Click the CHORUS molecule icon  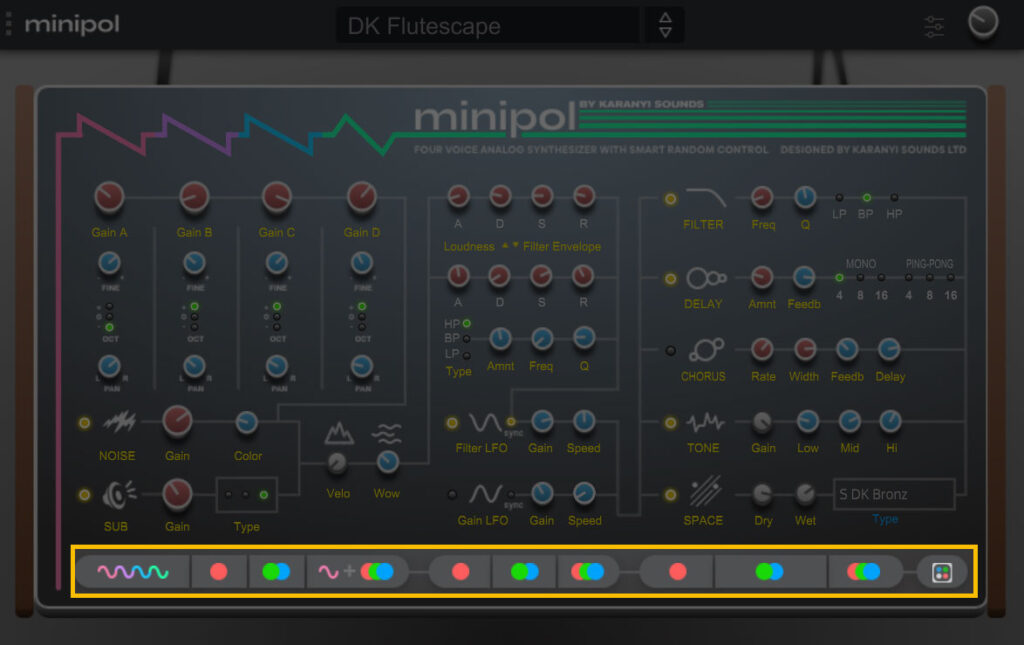pos(705,351)
